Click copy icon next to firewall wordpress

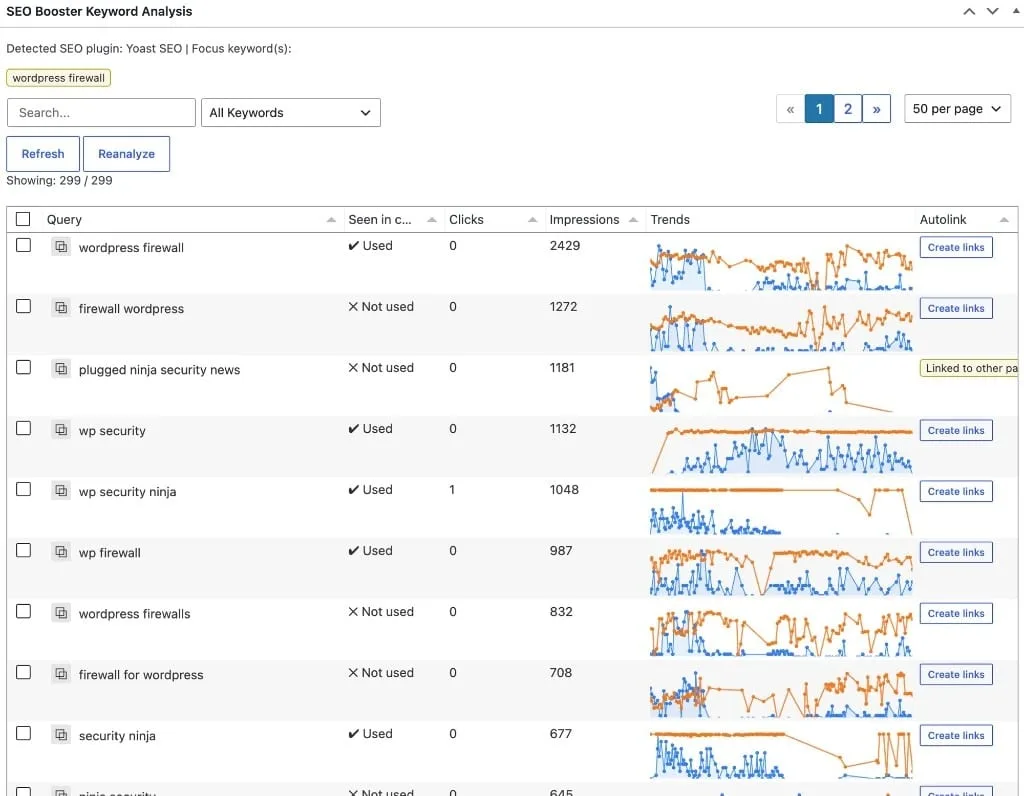pyautogui.click(x=61, y=308)
